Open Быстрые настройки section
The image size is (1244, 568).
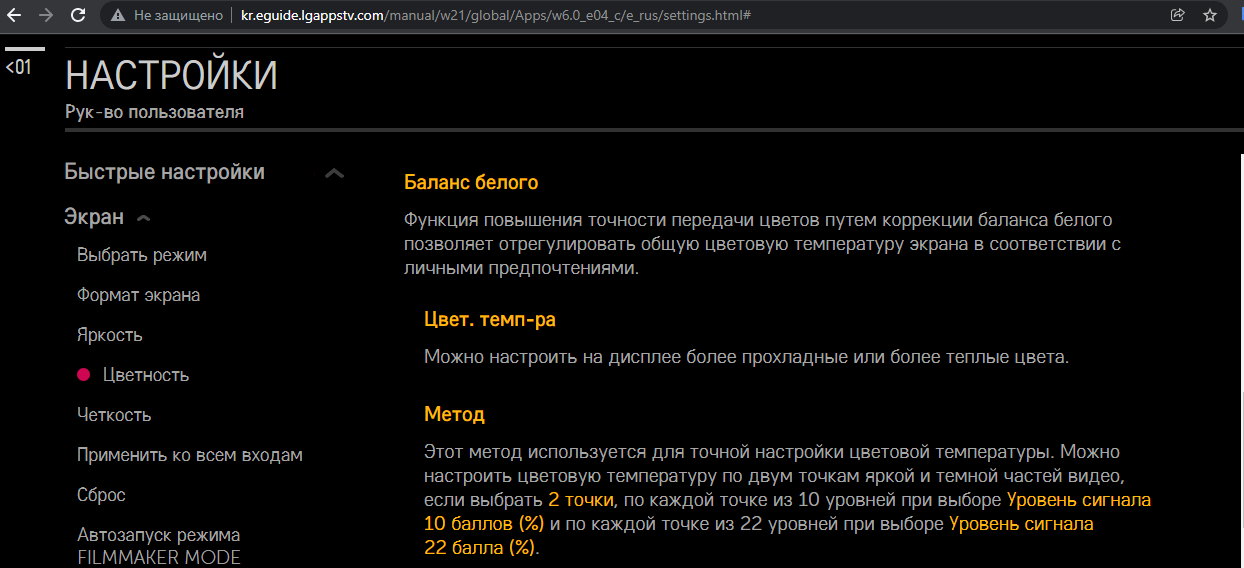164,172
